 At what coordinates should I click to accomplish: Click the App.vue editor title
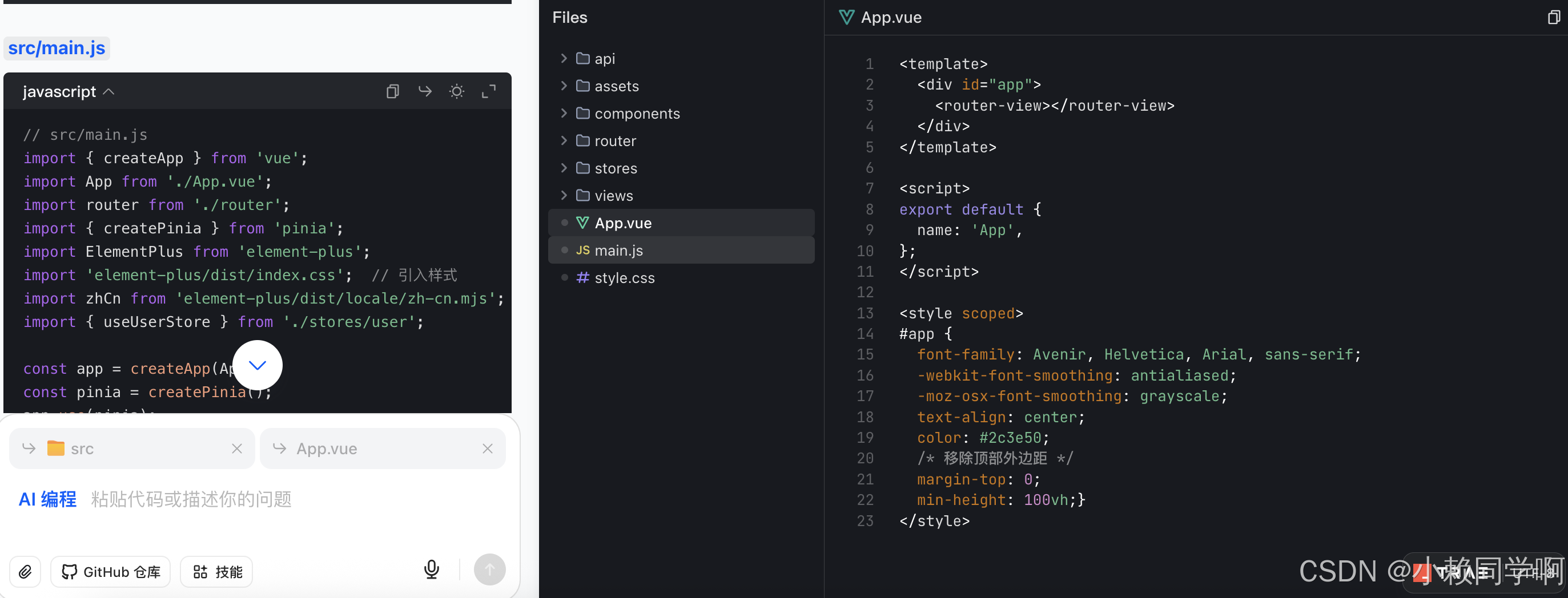click(891, 18)
